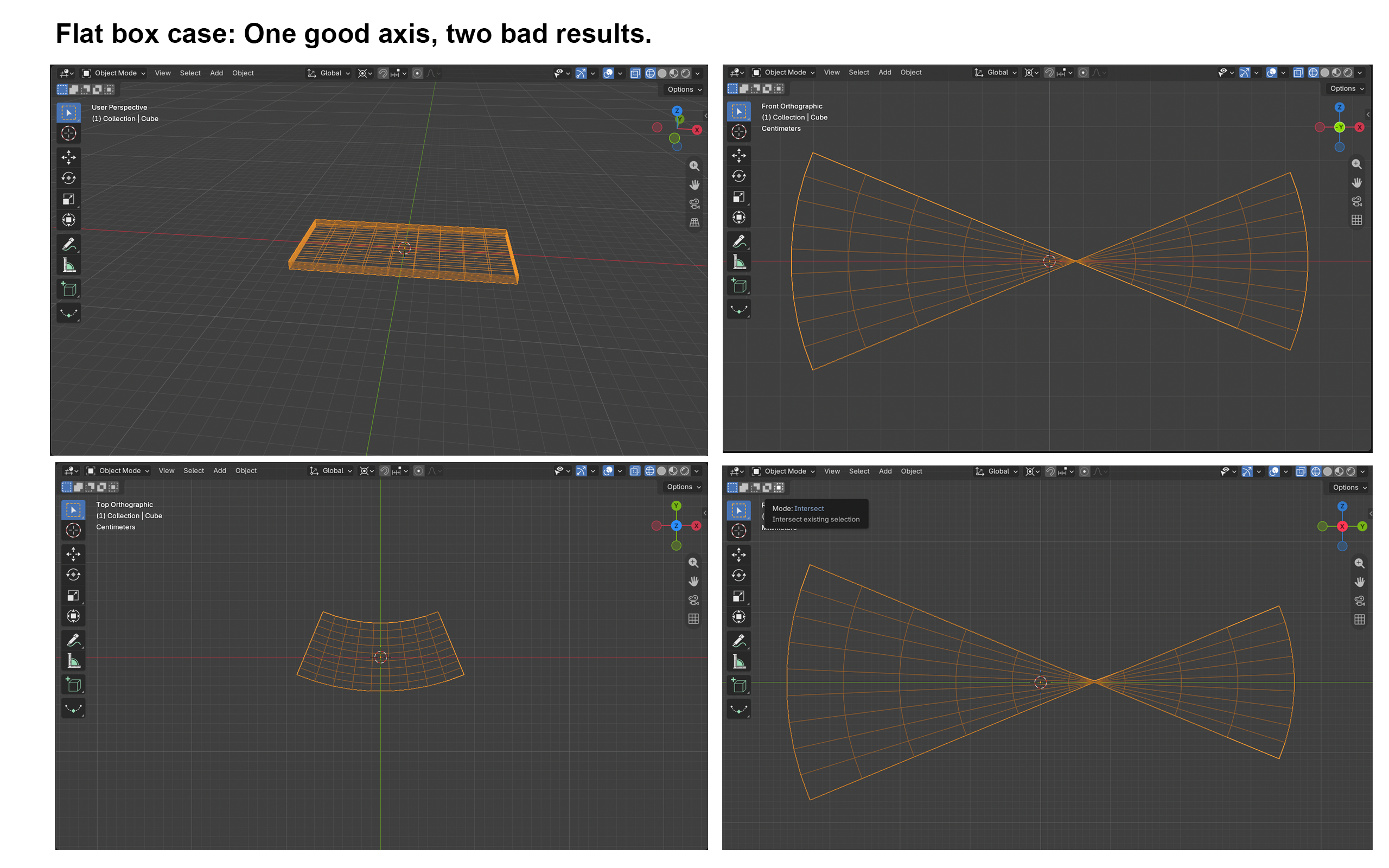Open Global orientation dropdown in Front Orthographic viewport
This screenshot has height=868, width=1389.
pos(995,72)
